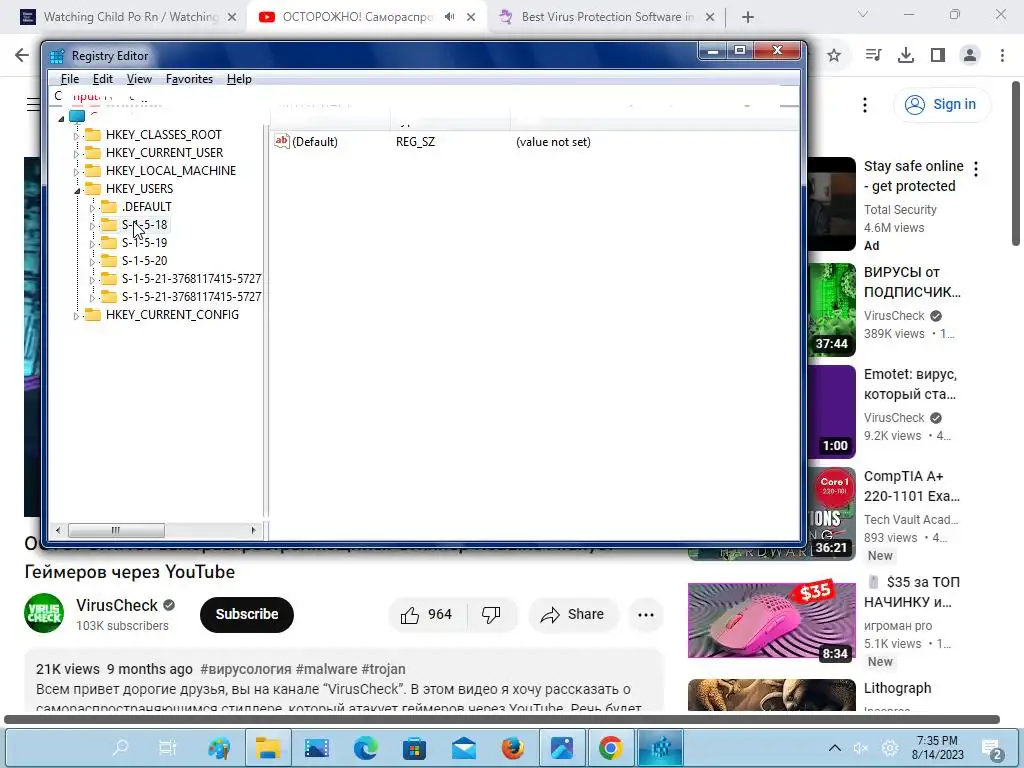Like the video with 964 likes
The width and height of the screenshot is (1024, 768).
427,615
